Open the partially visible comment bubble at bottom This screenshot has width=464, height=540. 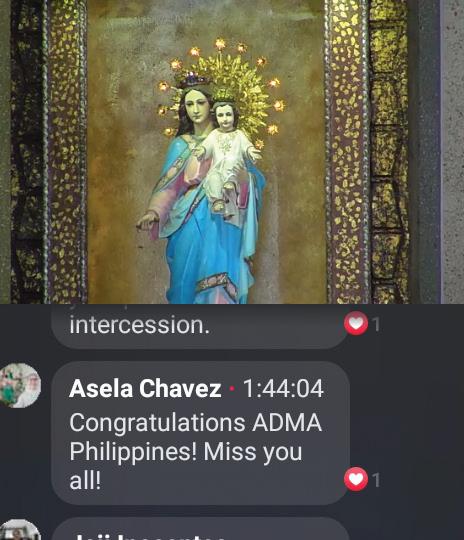[x=200, y=529]
